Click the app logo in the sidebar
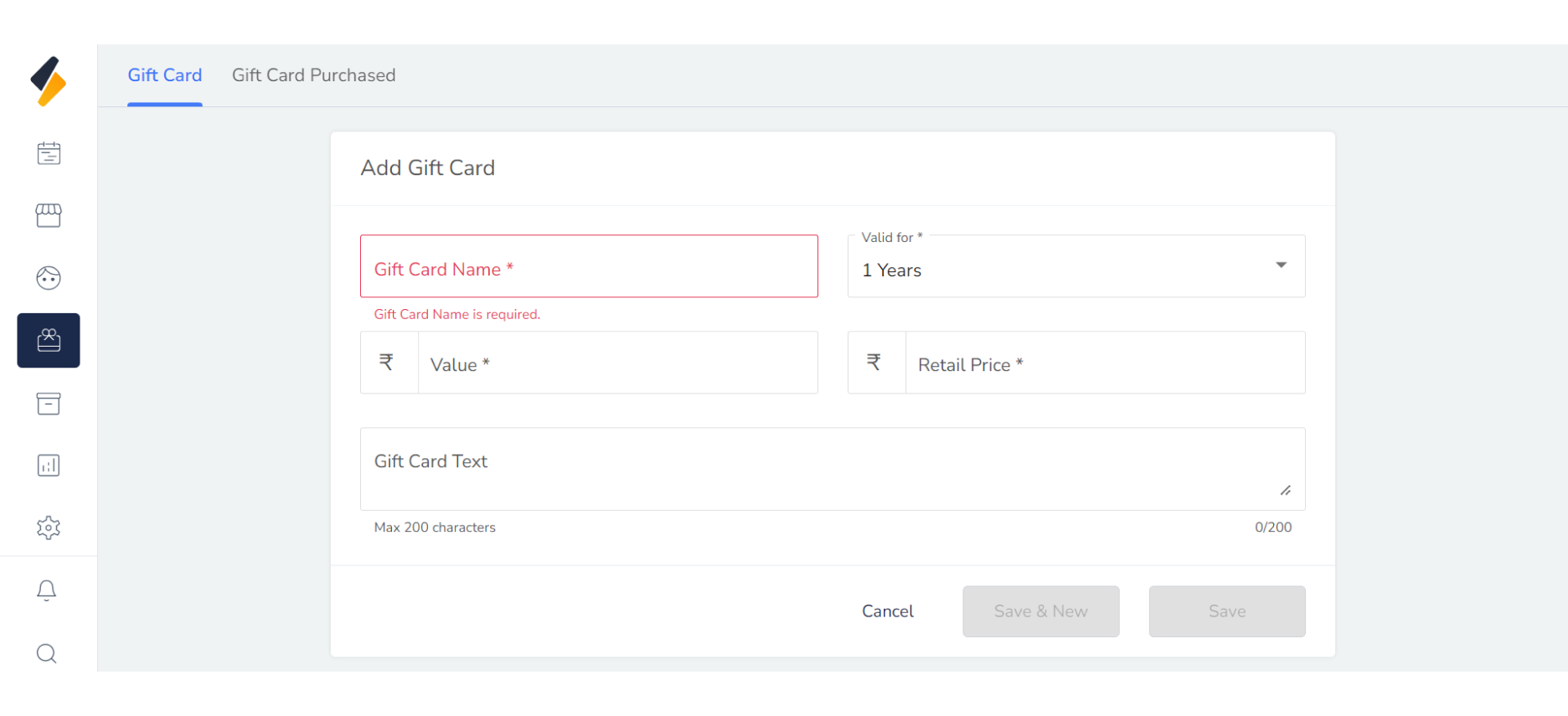This screenshot has height=716, width=1568. click(48, 81)
